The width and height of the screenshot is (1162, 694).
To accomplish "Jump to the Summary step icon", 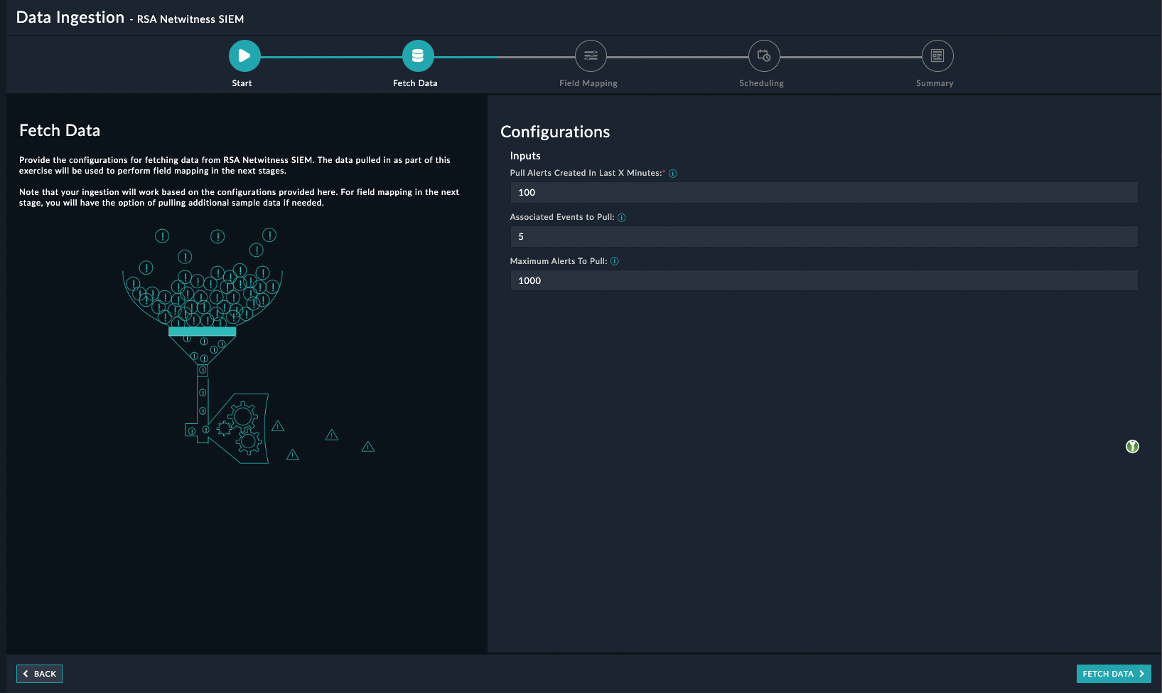I will click(937, 56).
